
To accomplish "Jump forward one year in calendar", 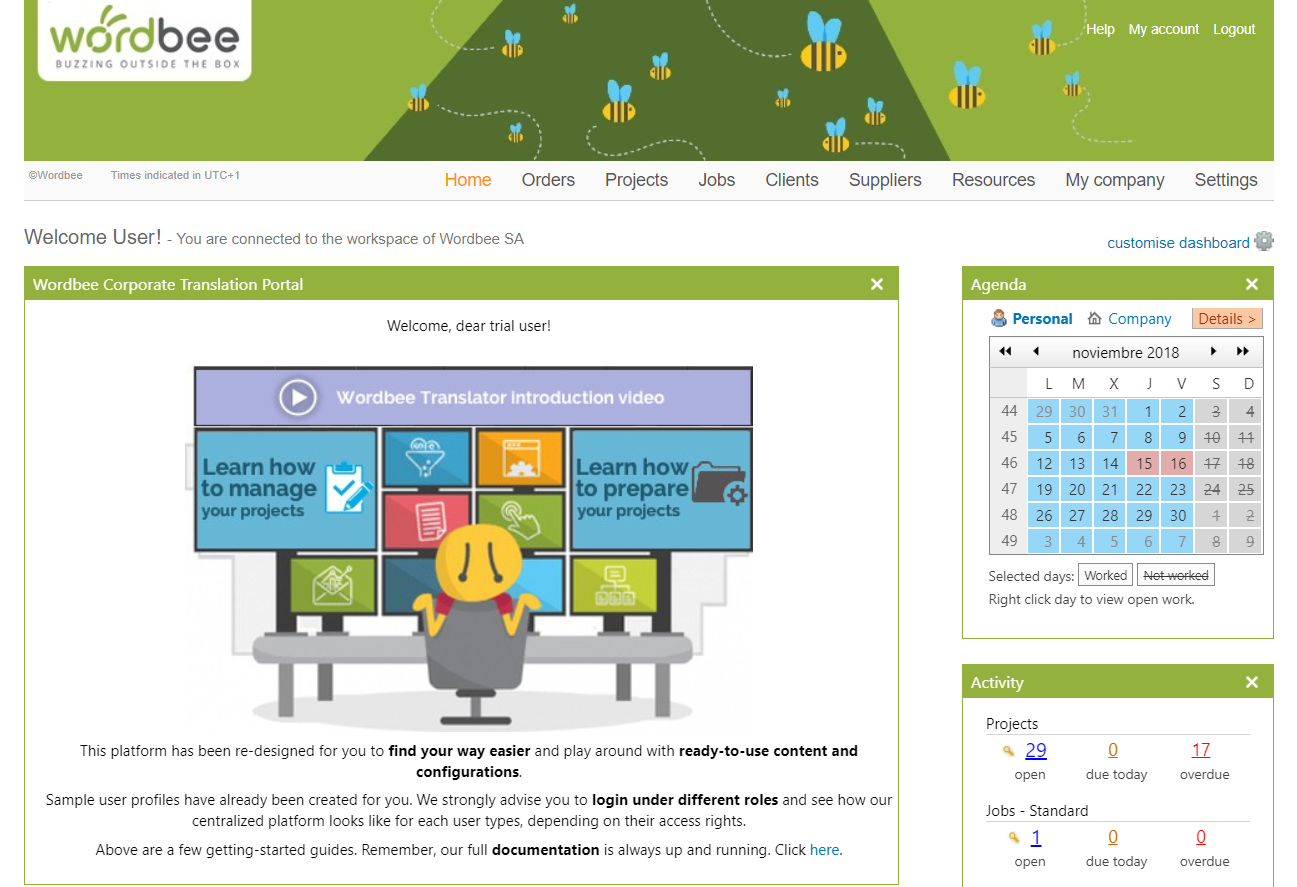I will point(1243,352).
